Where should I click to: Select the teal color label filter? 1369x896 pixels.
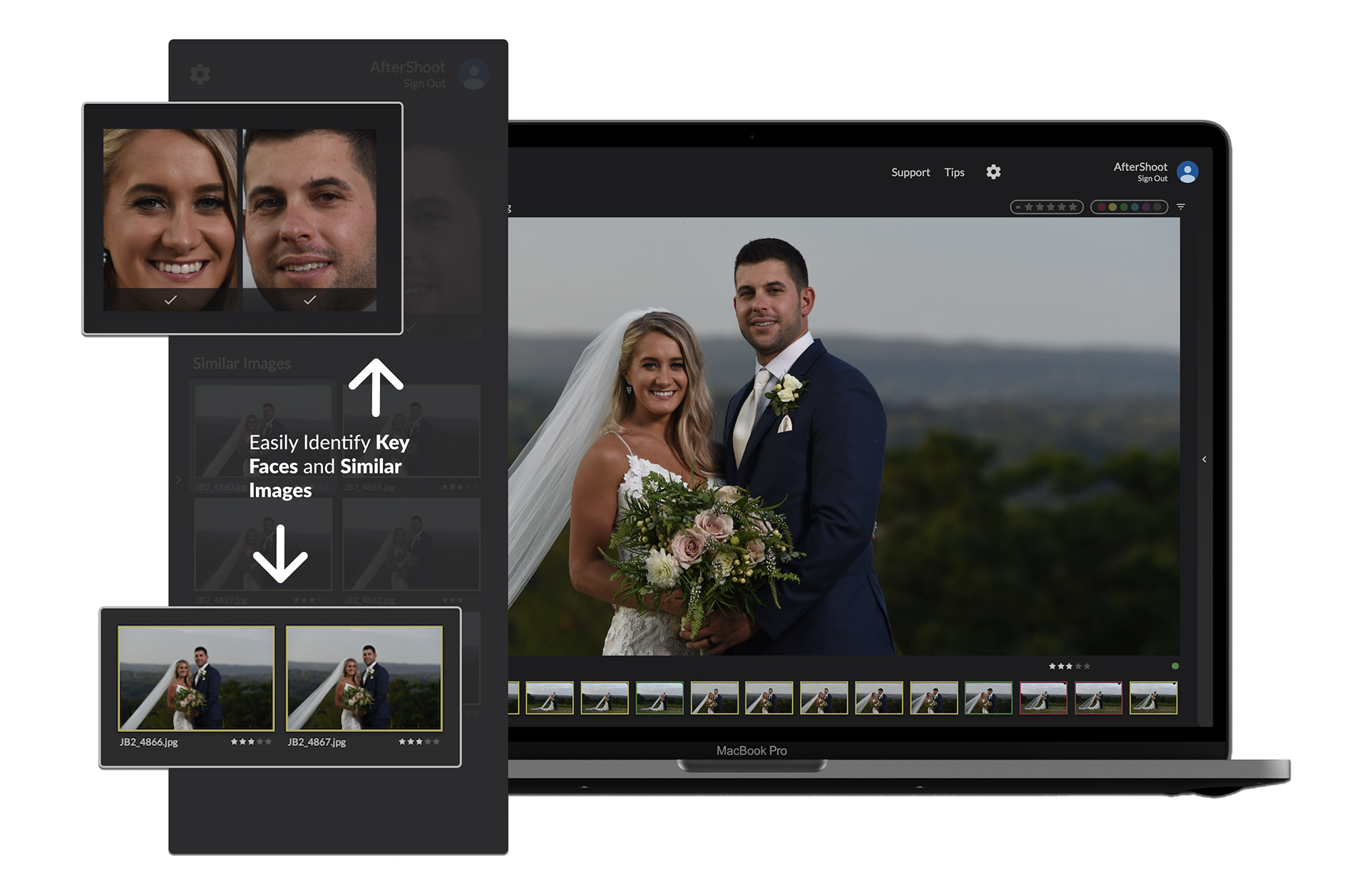(1135, 207)
